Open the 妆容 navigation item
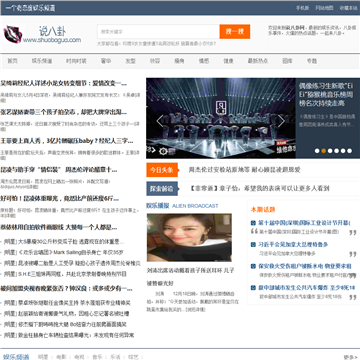Viewport: 360px width, 360px height. click(155, 61)
